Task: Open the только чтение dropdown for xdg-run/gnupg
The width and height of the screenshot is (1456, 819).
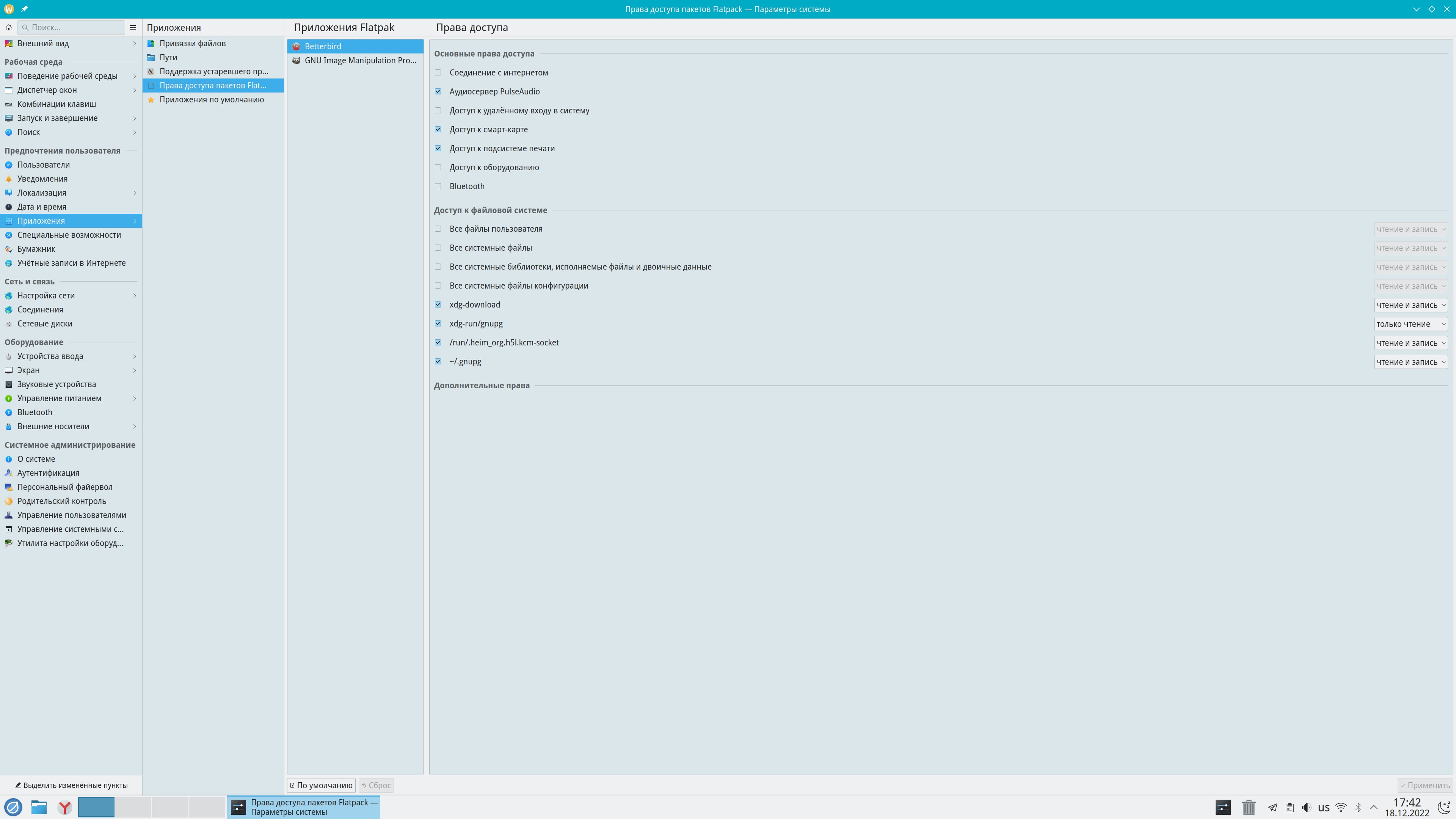Action: 1410,324
